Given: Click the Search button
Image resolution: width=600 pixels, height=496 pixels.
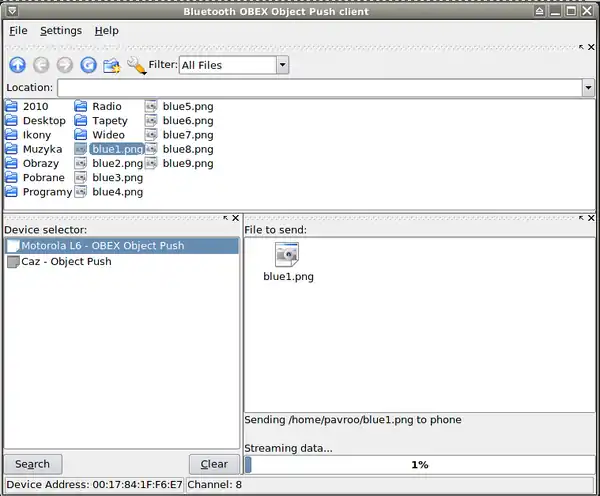Looking at the screenshot, I should (x=33, y=464).
